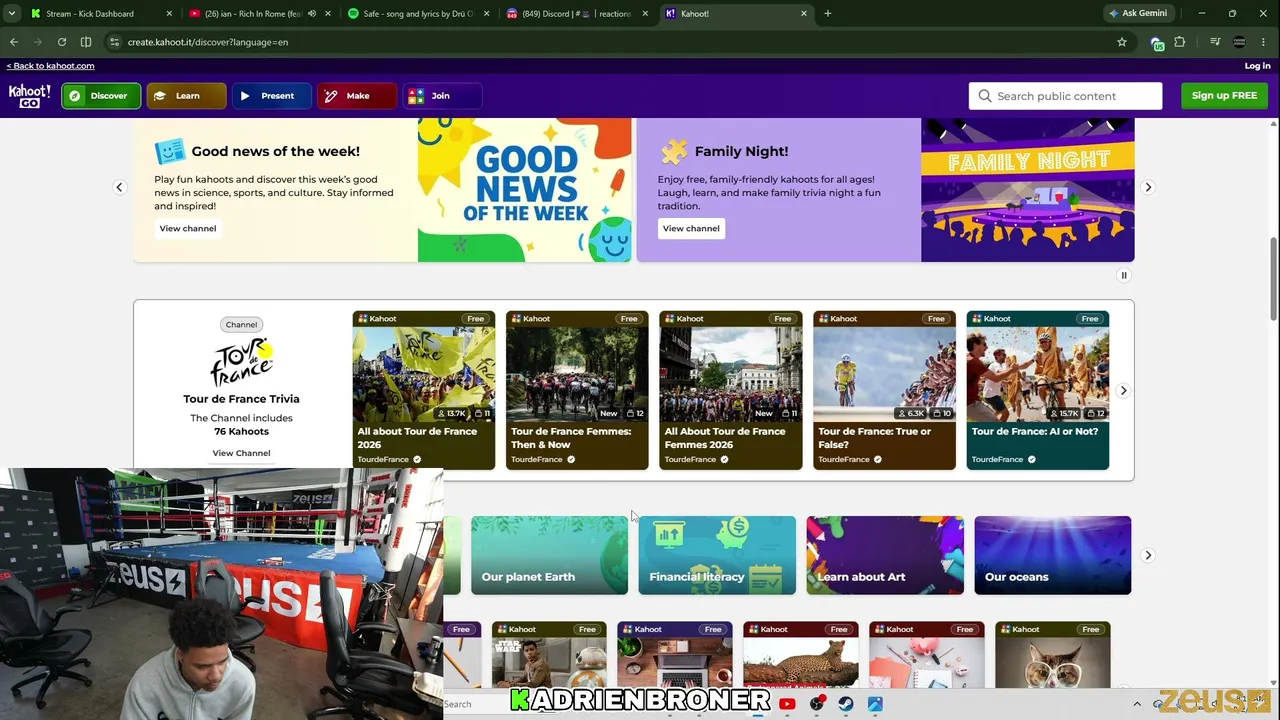Click the Search public content field

(x=1065, y=96)
